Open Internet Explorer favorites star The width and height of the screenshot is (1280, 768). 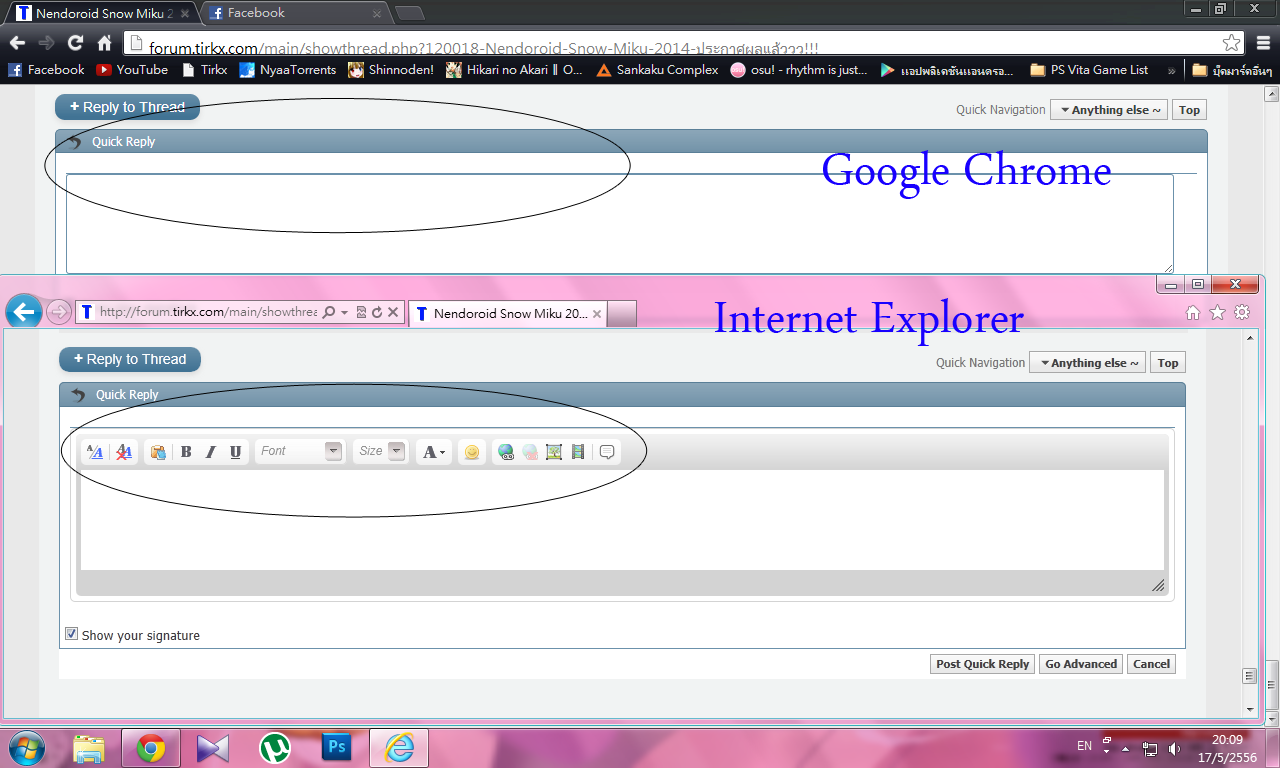click(x=1217, y=312)
